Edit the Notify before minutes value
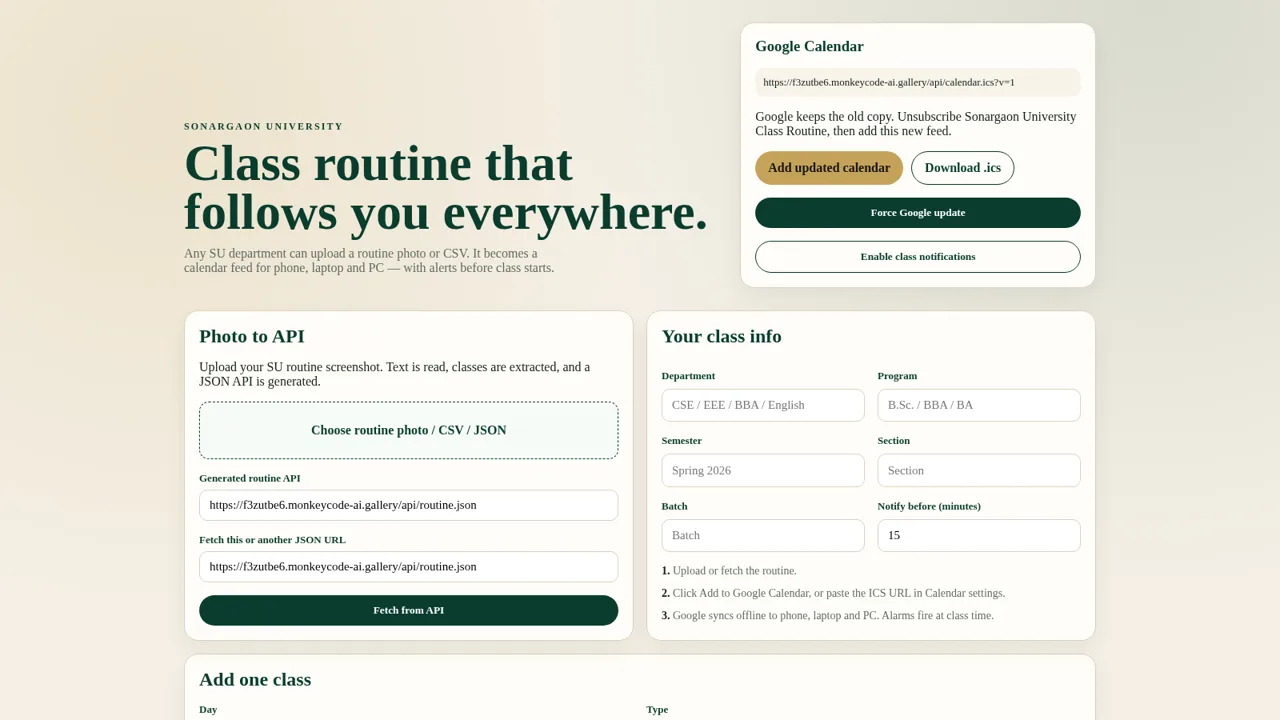Image resolution: width=1280 pixels, height=720 pixels. (979, 535)
